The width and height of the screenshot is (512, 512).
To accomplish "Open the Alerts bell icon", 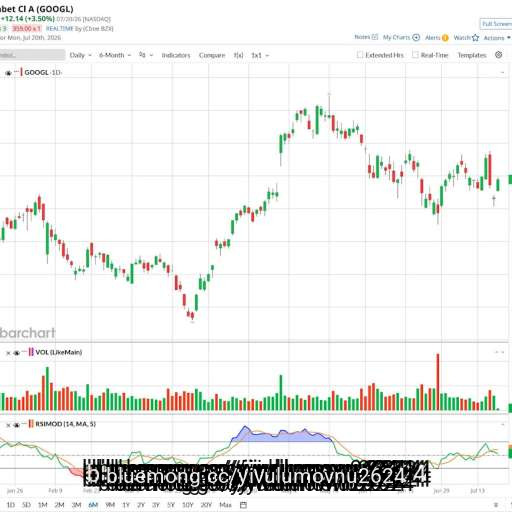I will (445, 38).
